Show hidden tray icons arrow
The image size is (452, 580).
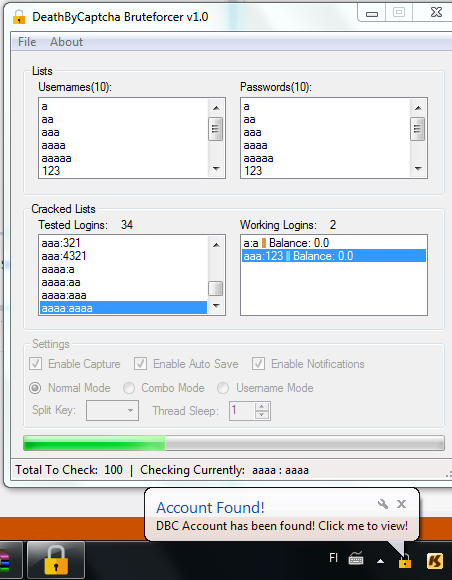(380, 561)
